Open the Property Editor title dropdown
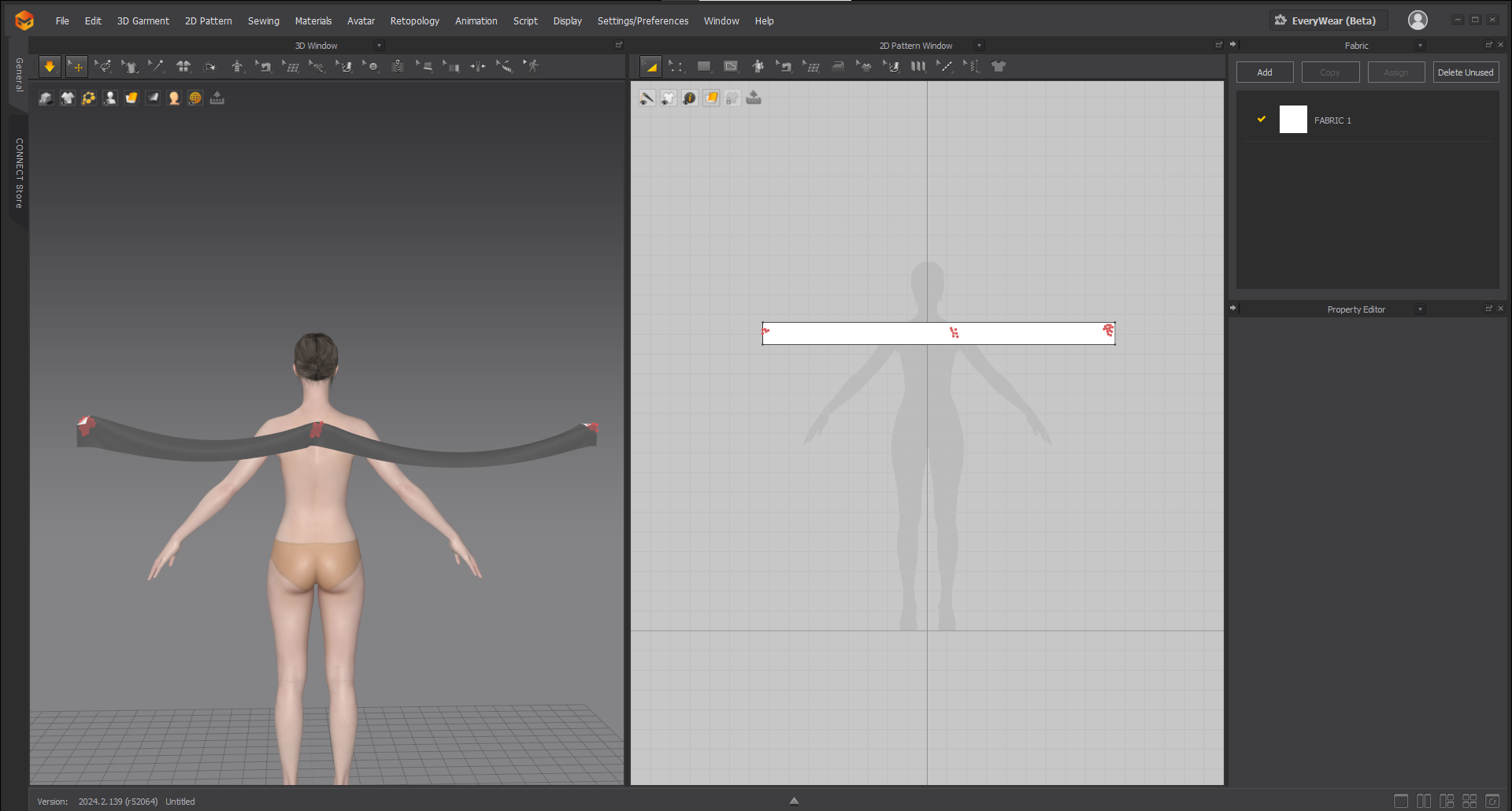This screenshot has width=1512, height=811. pyautogui.click(x=1420, y=309)
